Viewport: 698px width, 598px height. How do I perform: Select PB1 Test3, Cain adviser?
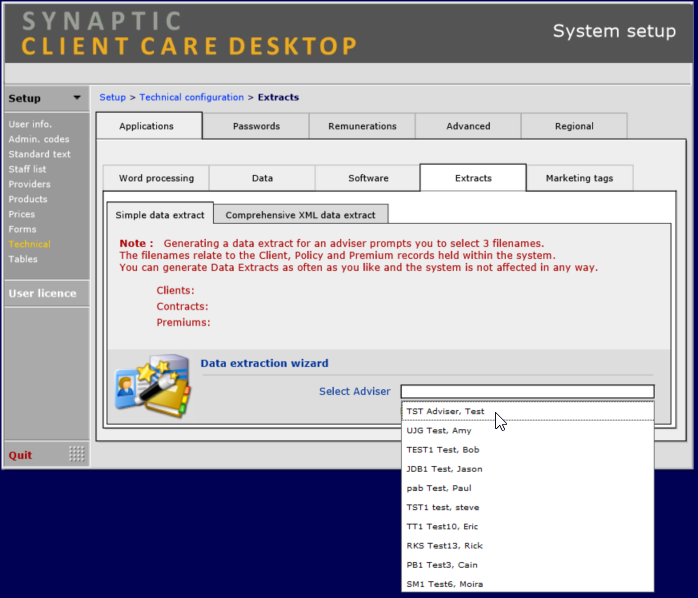point(528,564)
